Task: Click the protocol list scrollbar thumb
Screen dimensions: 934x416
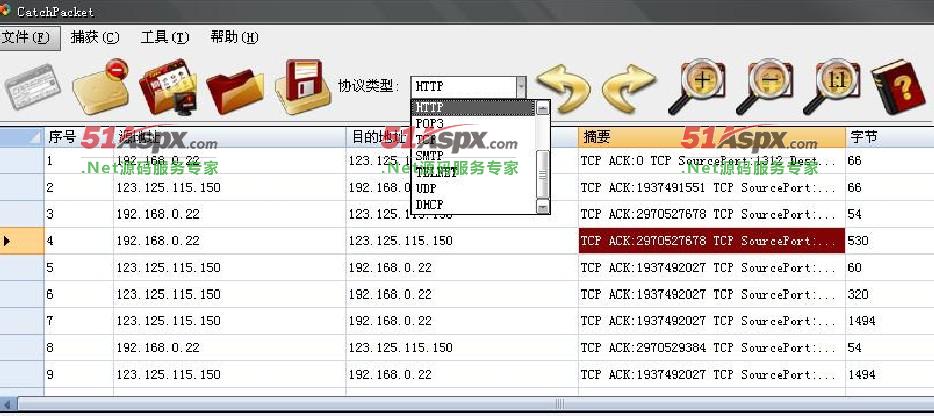Action: (x=542, y=173)
